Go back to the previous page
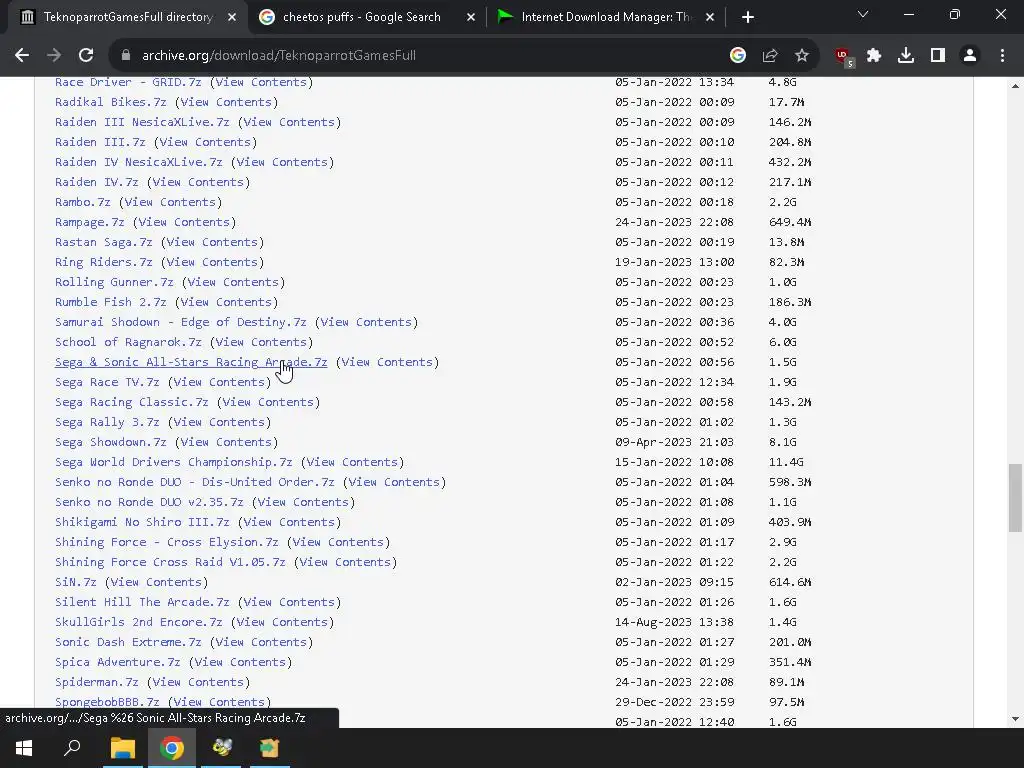1024x768 pixels. [22, 56]
